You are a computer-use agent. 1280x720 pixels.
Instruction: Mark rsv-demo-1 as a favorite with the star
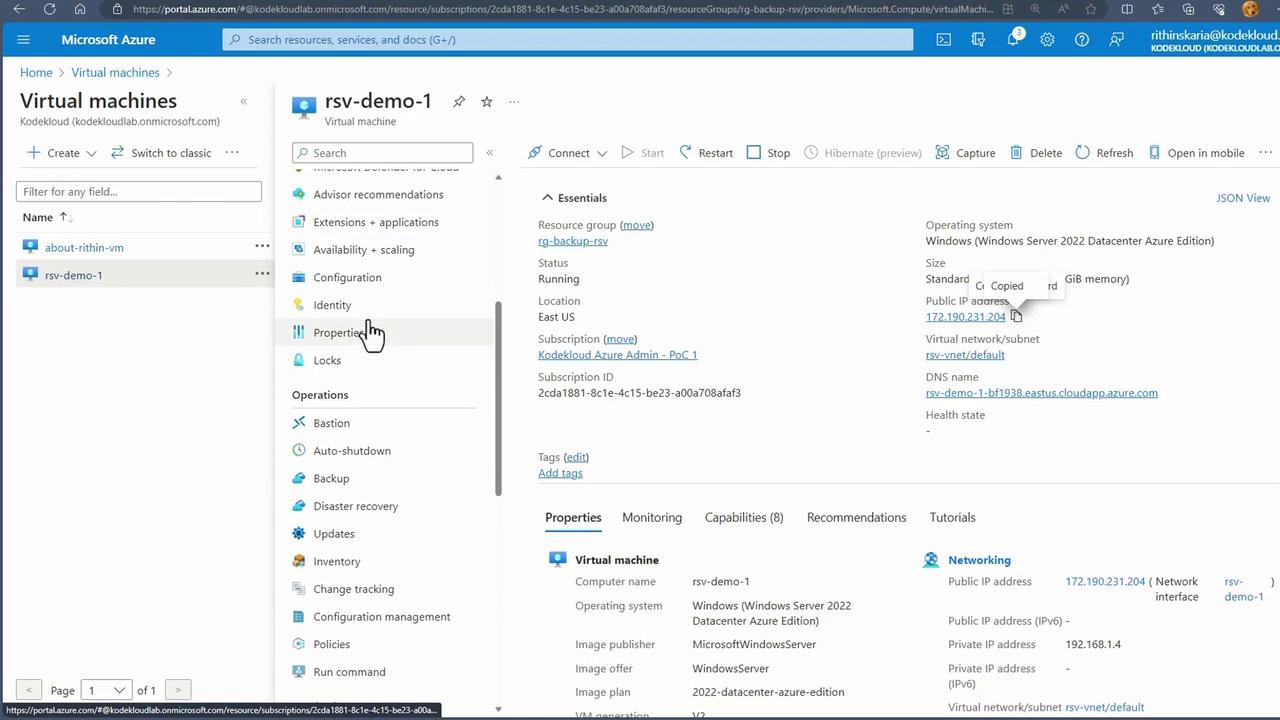click(487, 102)
